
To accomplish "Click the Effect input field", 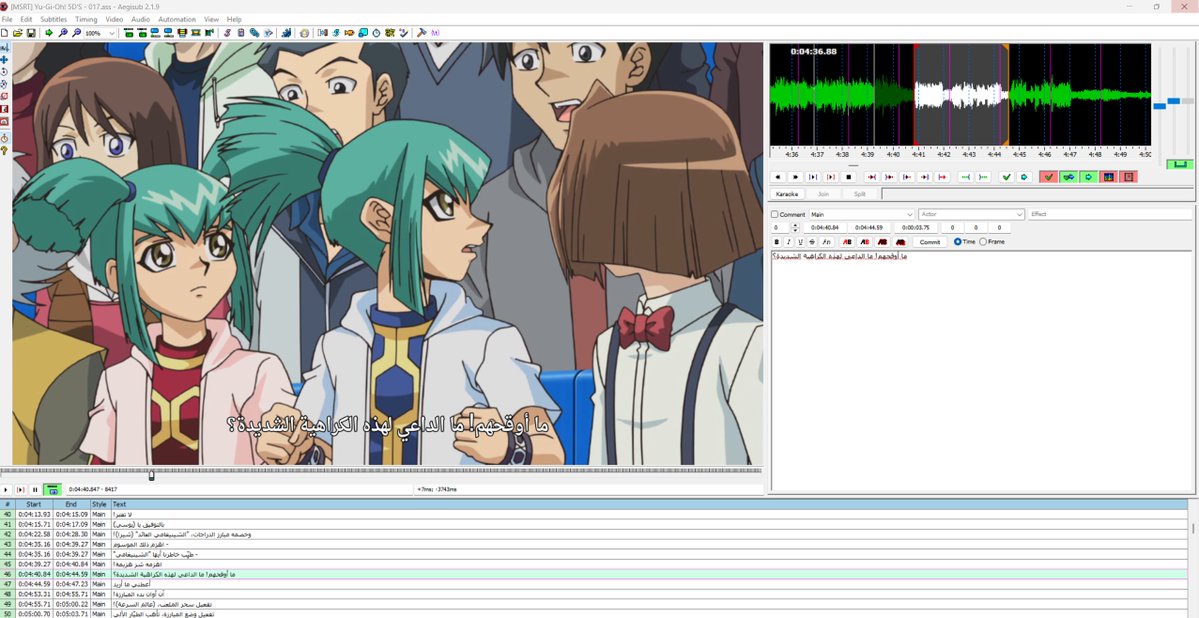I will tap(1110, 215).
